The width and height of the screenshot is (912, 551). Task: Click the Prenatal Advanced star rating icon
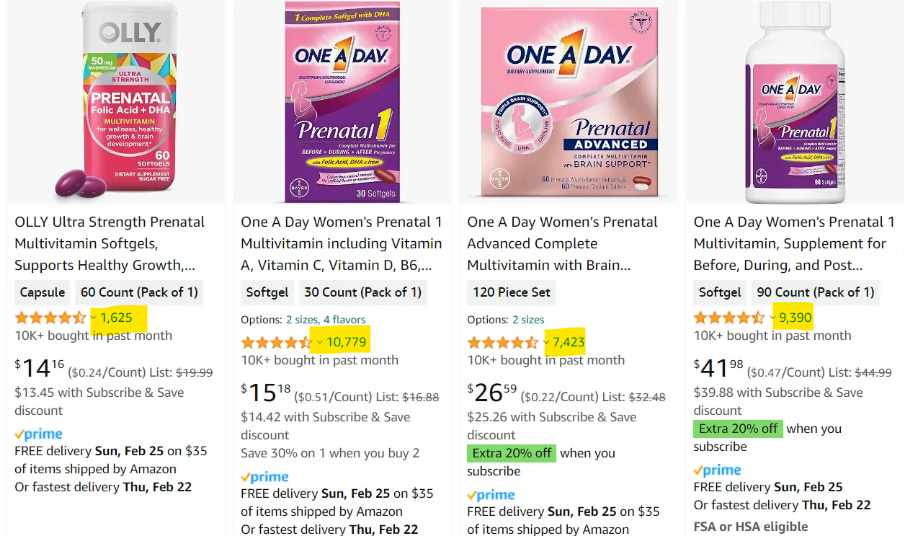502,342
